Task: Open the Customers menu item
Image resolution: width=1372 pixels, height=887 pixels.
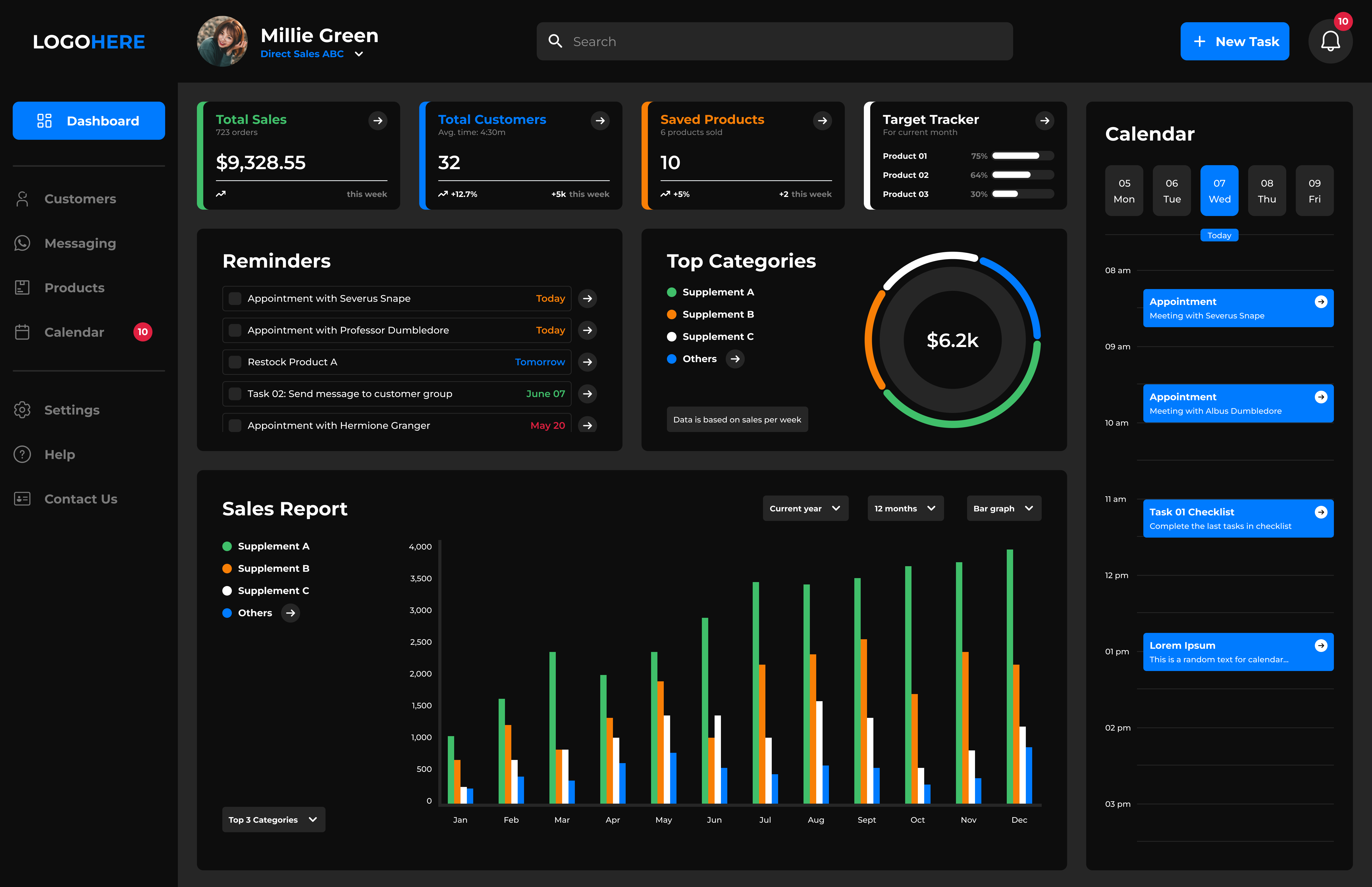Action: pyautogui.click(x=80, y=199)
